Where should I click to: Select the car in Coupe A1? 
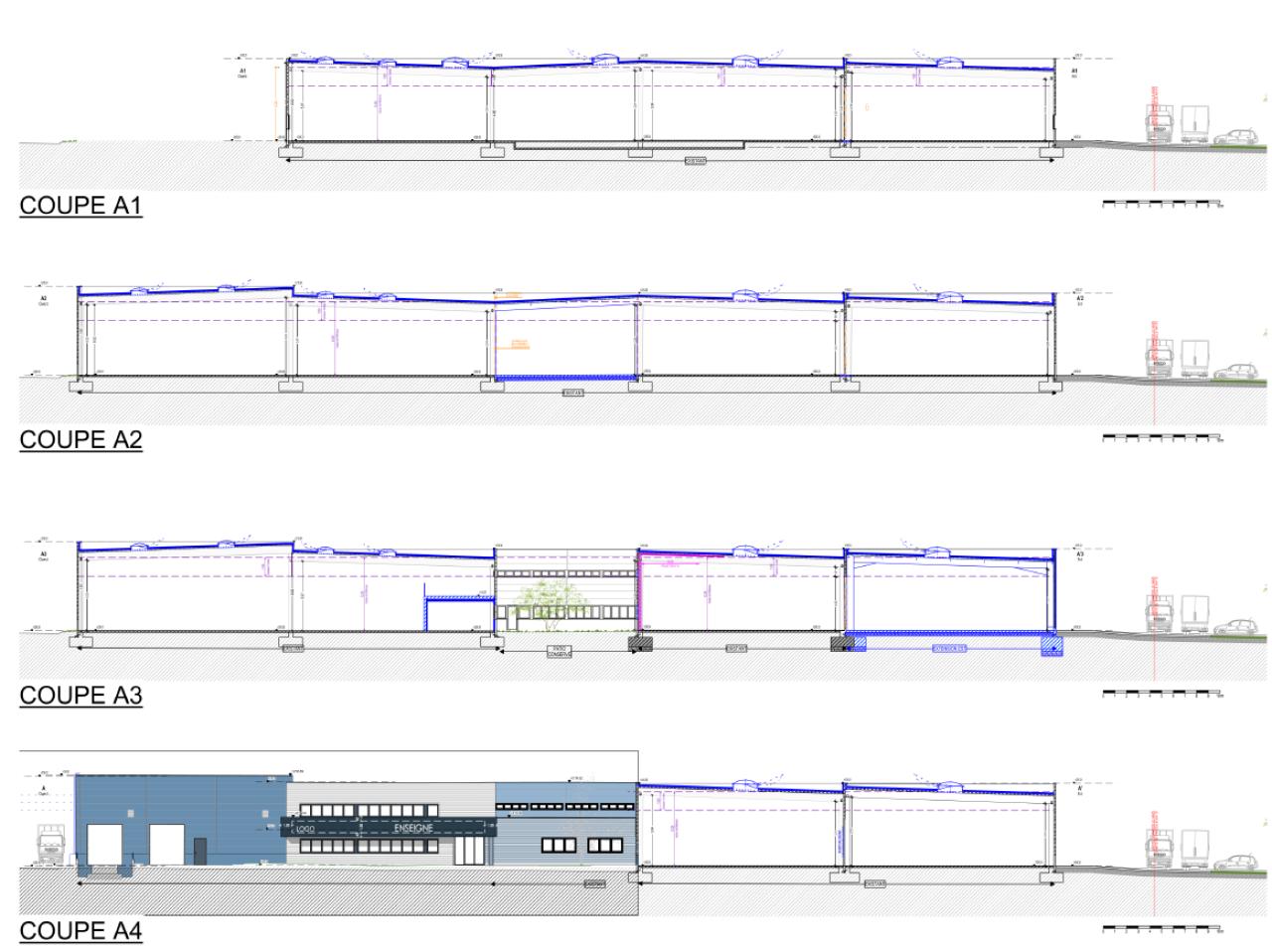(1235, 135)
